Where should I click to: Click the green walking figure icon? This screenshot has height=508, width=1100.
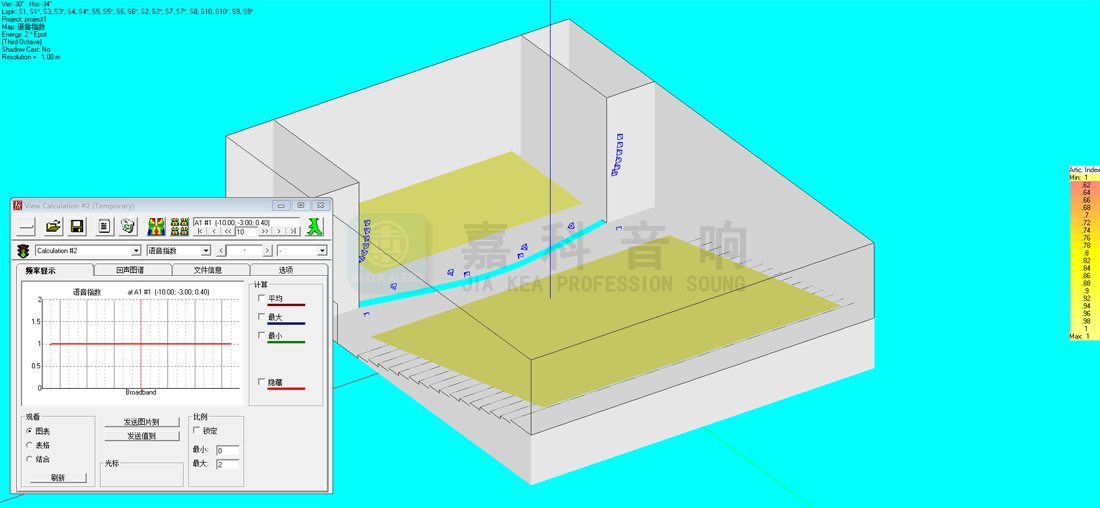tap(315, 226)
